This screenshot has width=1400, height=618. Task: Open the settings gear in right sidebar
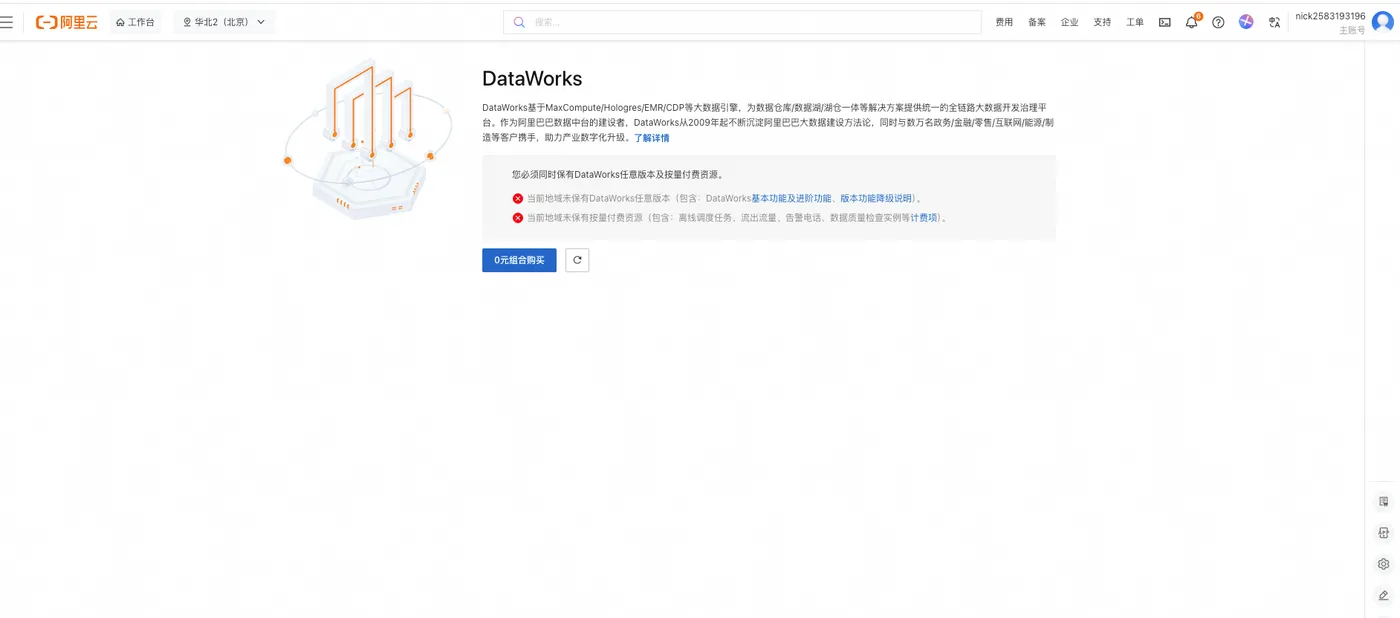point(1384,564)
